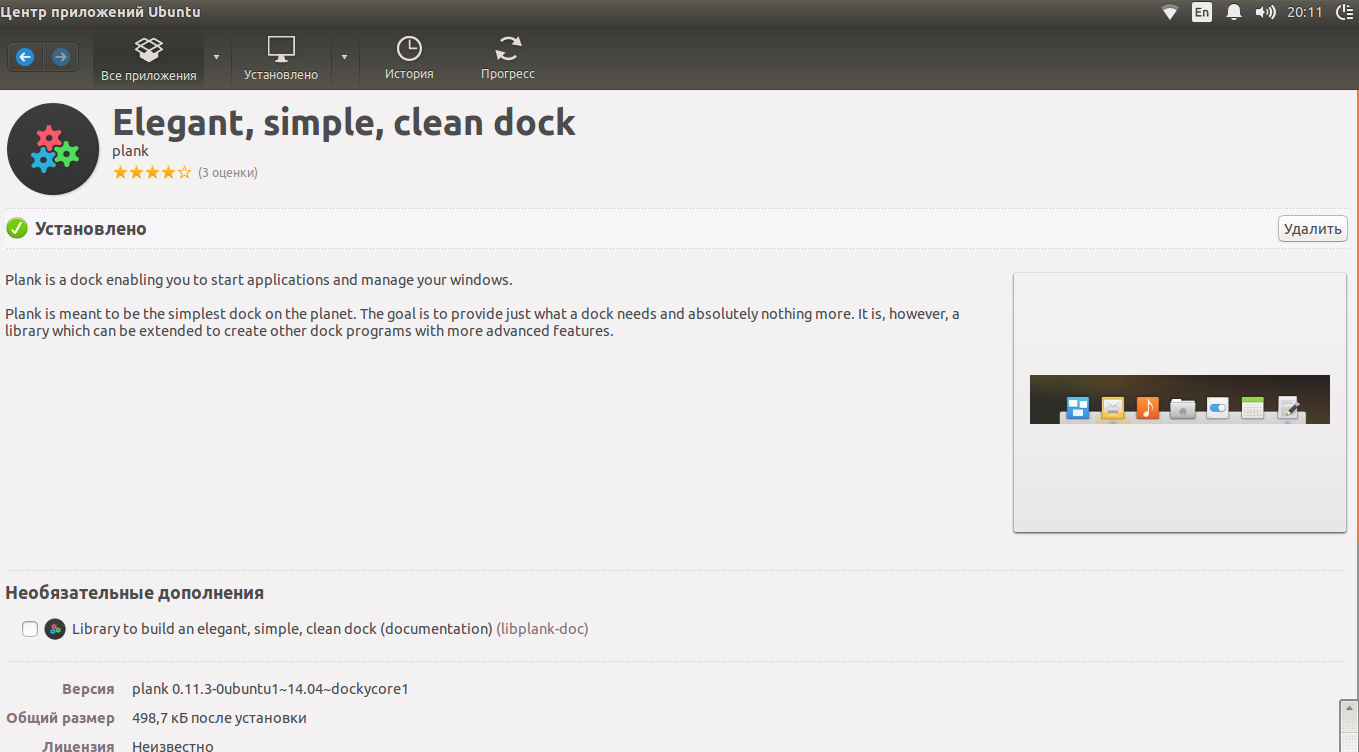The width and height of the screenshot is (1359, 752).
Task: Open the sound volume indicator
Action: (x=1266, y=12)
